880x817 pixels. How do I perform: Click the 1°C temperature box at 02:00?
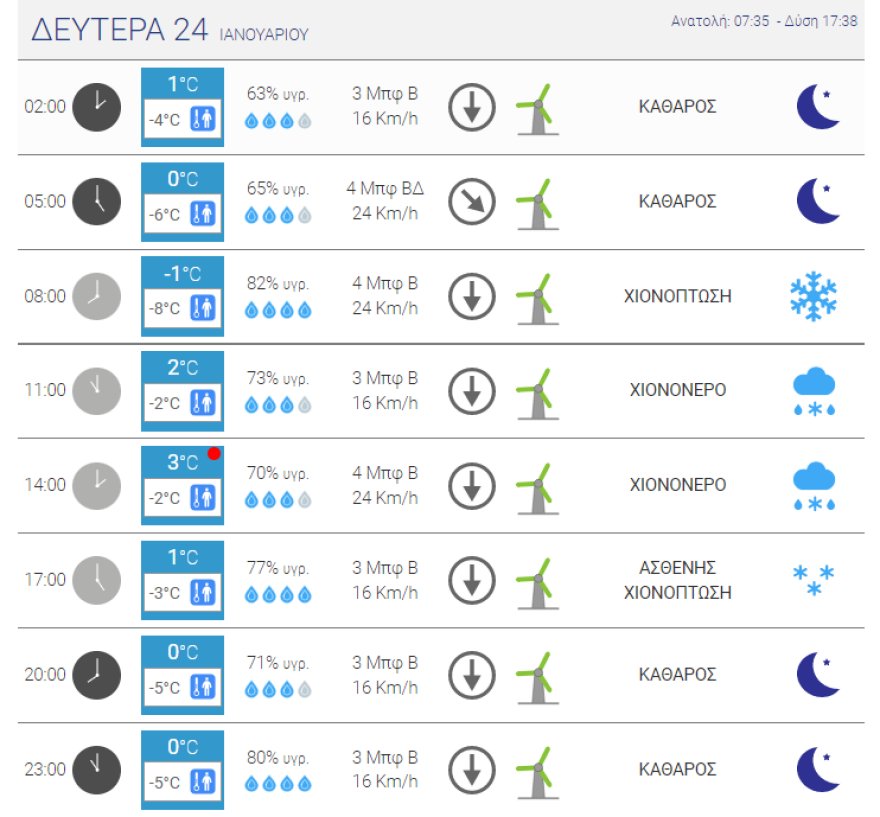[x=183, y=84]
